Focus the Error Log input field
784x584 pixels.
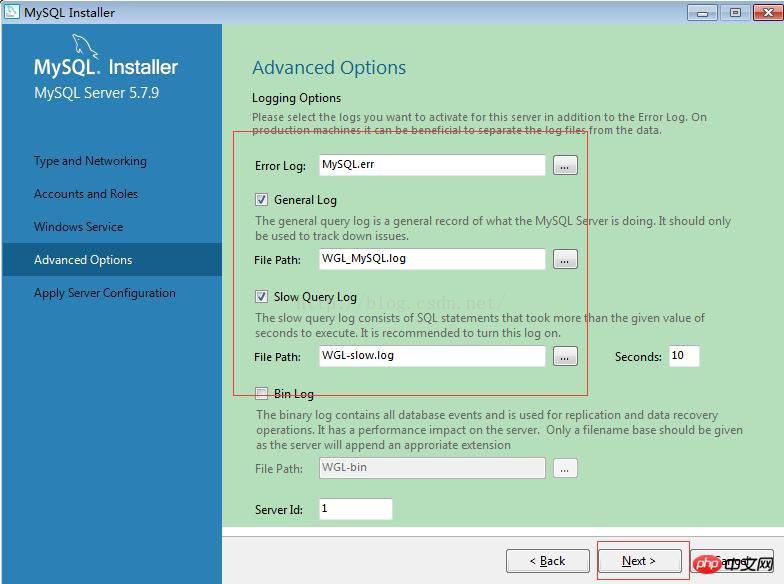[432, 164]
